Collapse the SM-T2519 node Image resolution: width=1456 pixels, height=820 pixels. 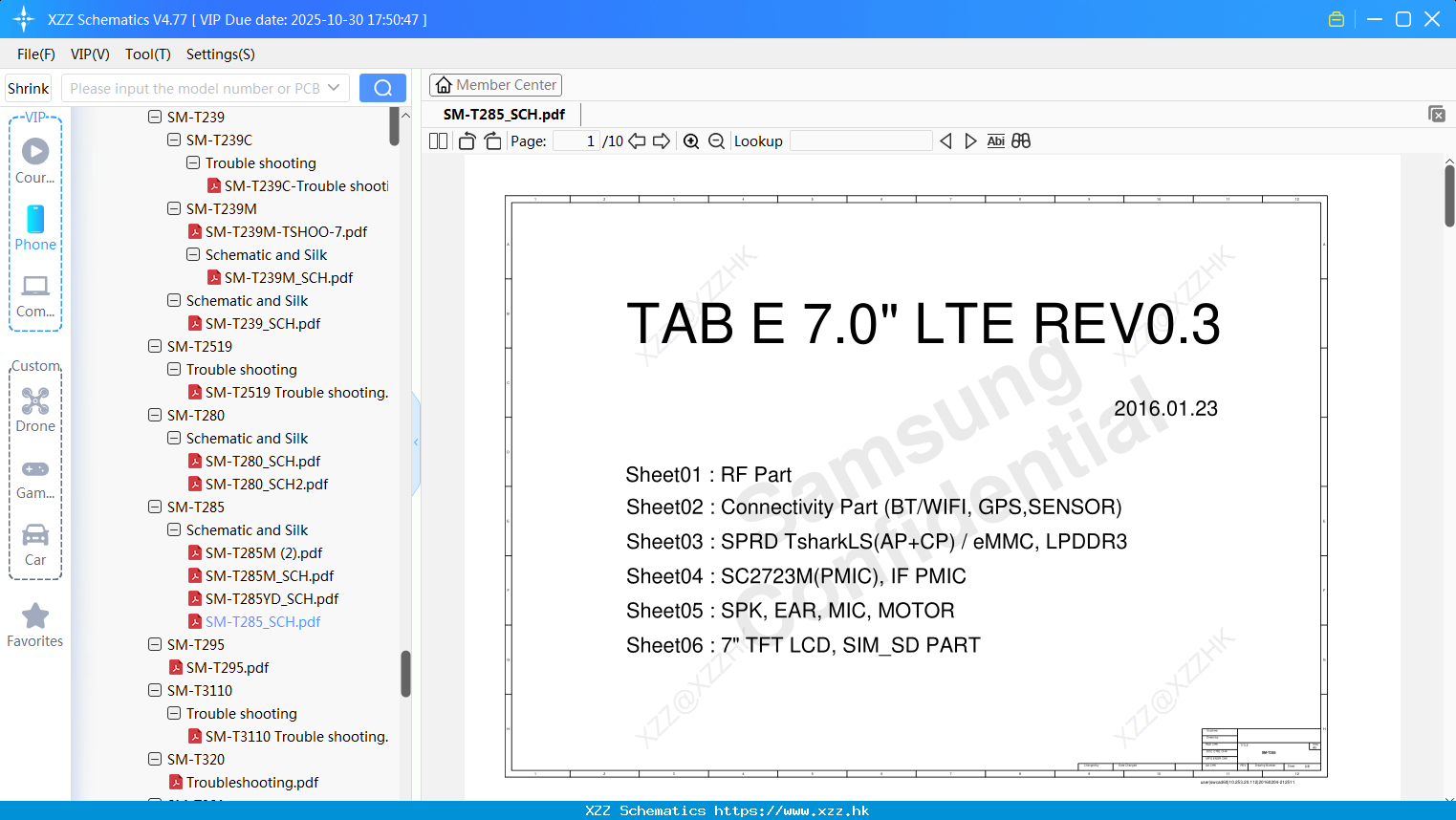click(155, 346)
